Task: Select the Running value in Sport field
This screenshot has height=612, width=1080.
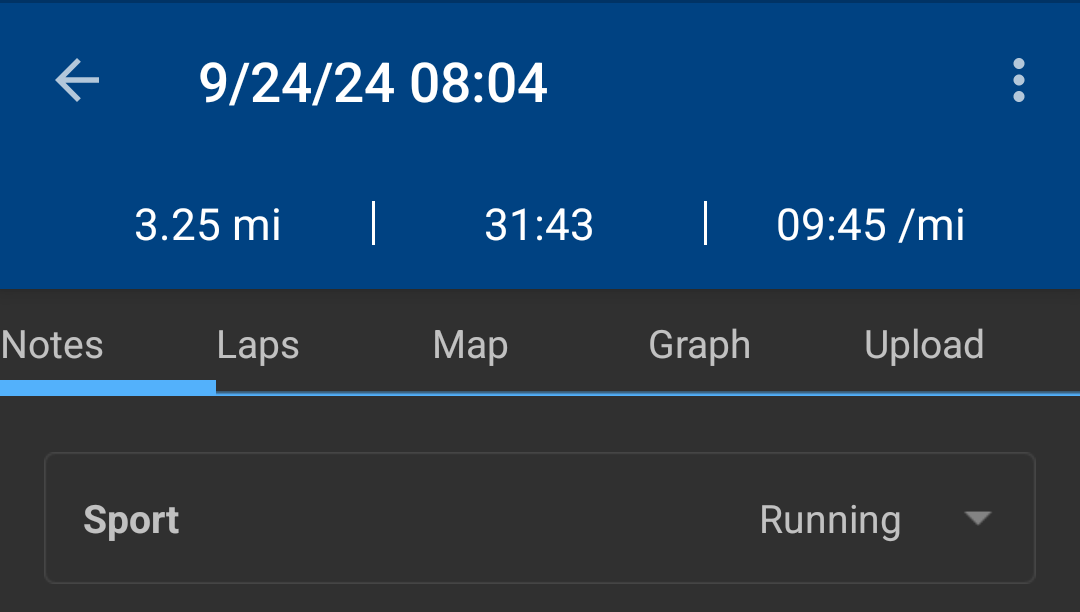Action: pyautogui.click(x=830, y=520)
